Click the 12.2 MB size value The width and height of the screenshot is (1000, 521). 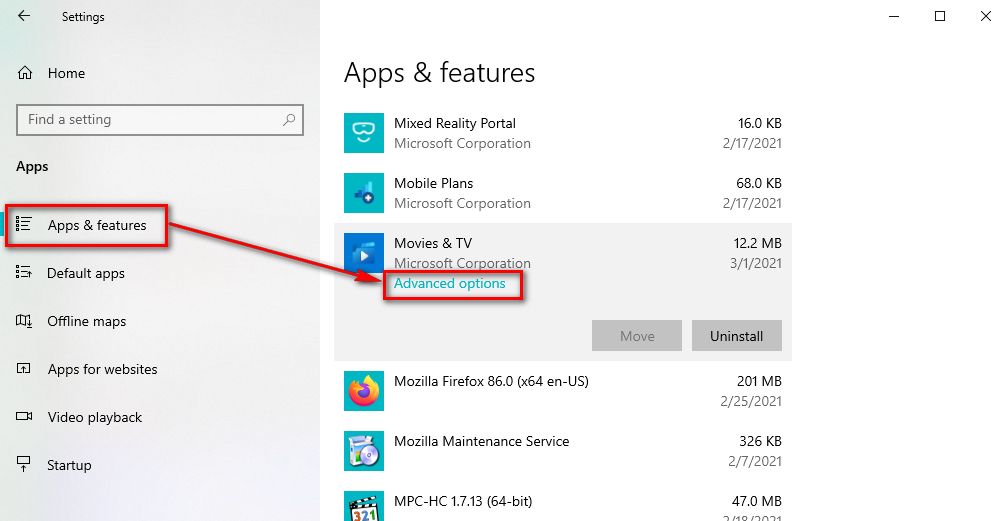click(x=758, y=243)
